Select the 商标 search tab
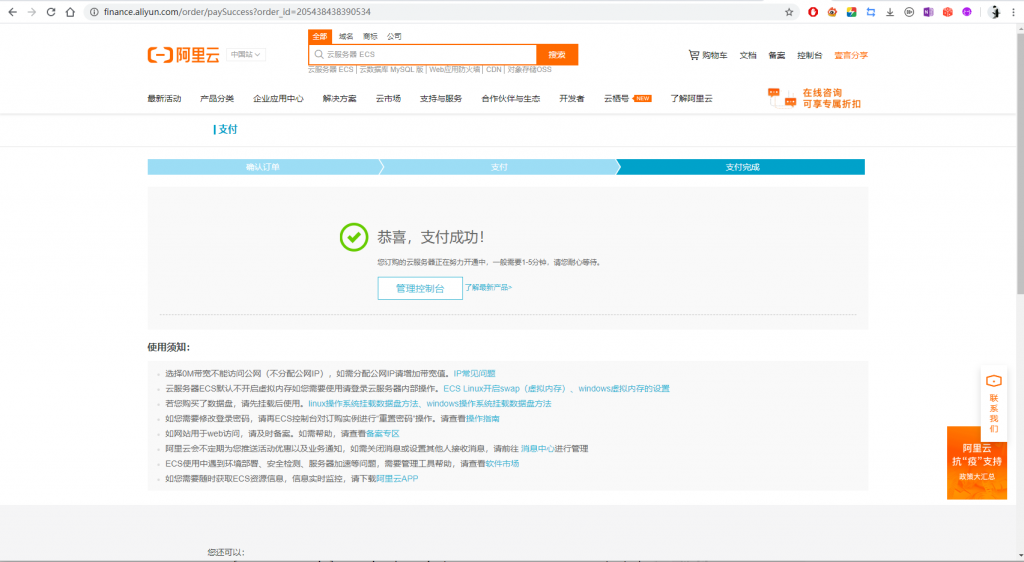 pos(370,36)
